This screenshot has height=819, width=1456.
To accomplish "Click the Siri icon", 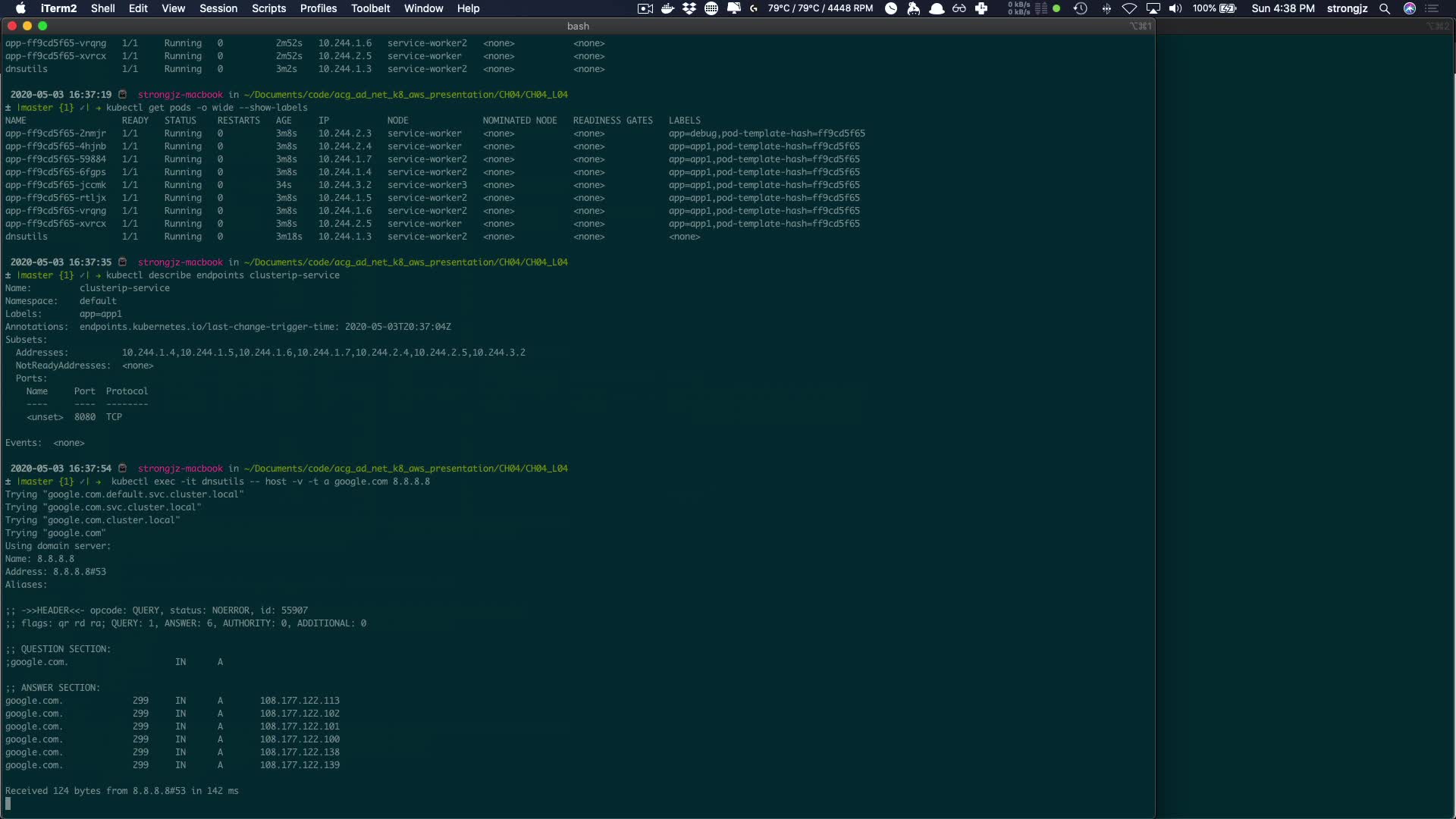I will [x=1410, y=8].
